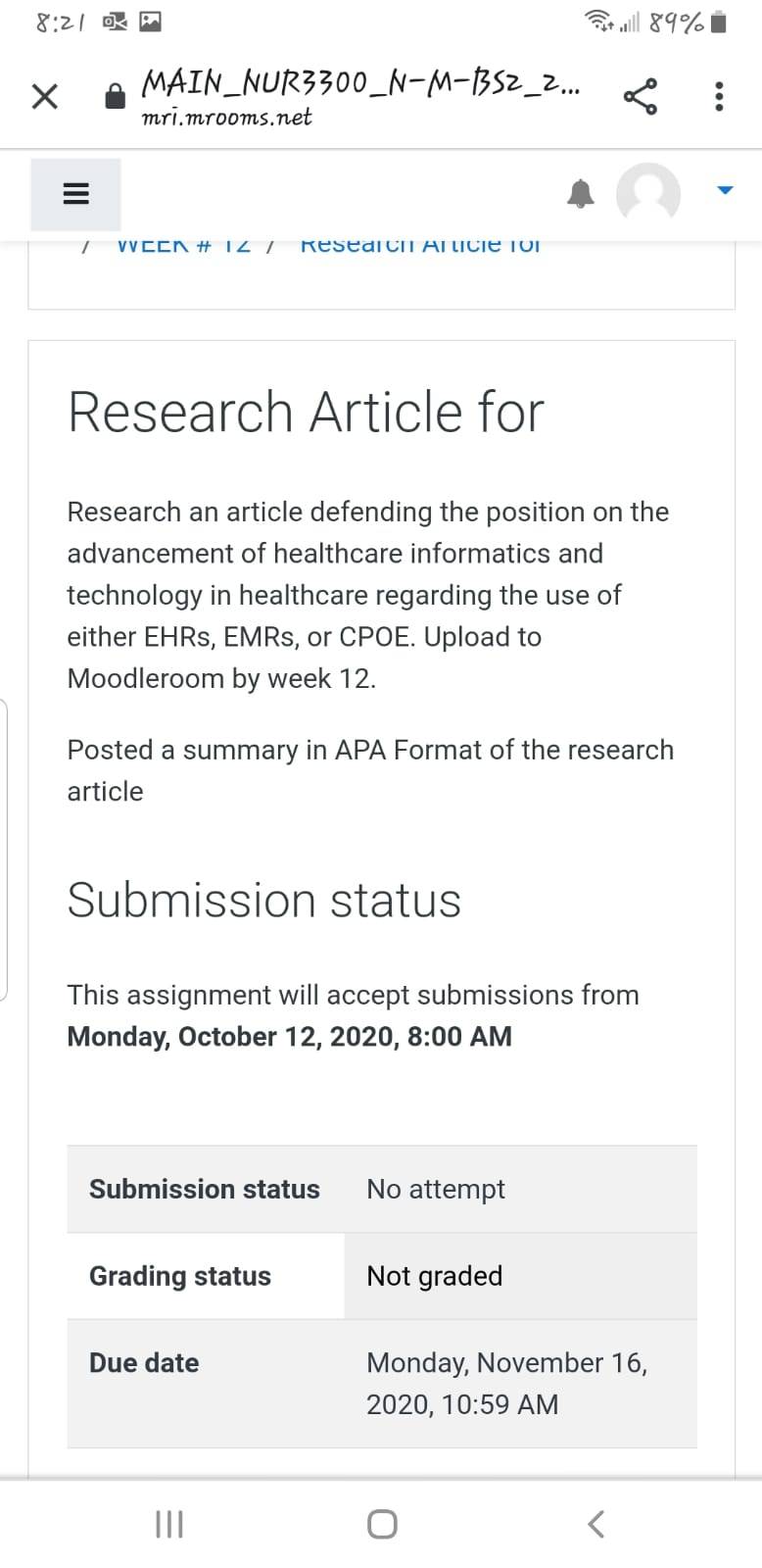
Task: Tap the Android back arrow button
Action: pos(595,1524)
